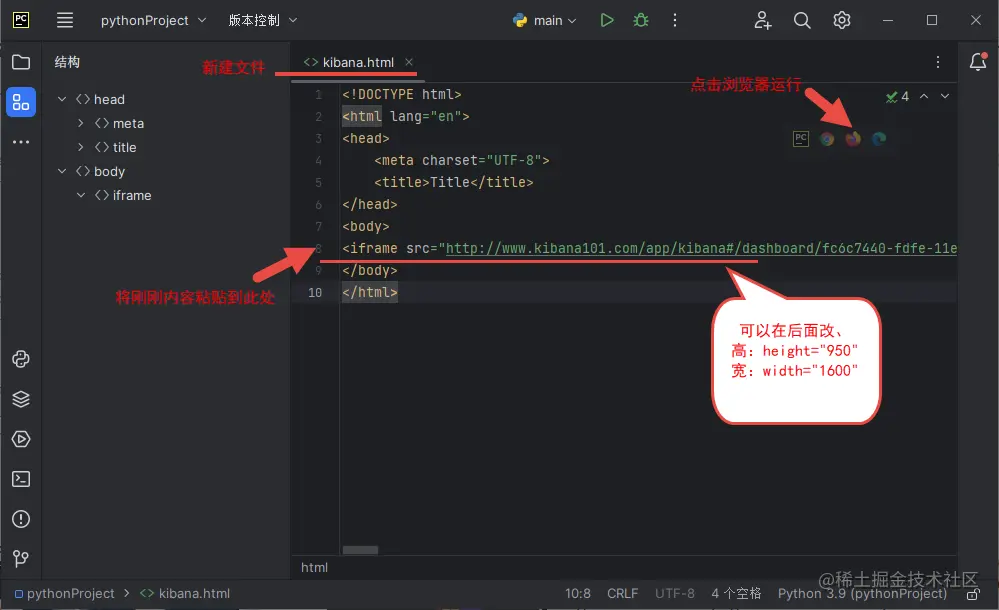Open Code With Me add-user icon
The width and height of the screenshot is (999, 610).
click(x=763, y=20)
